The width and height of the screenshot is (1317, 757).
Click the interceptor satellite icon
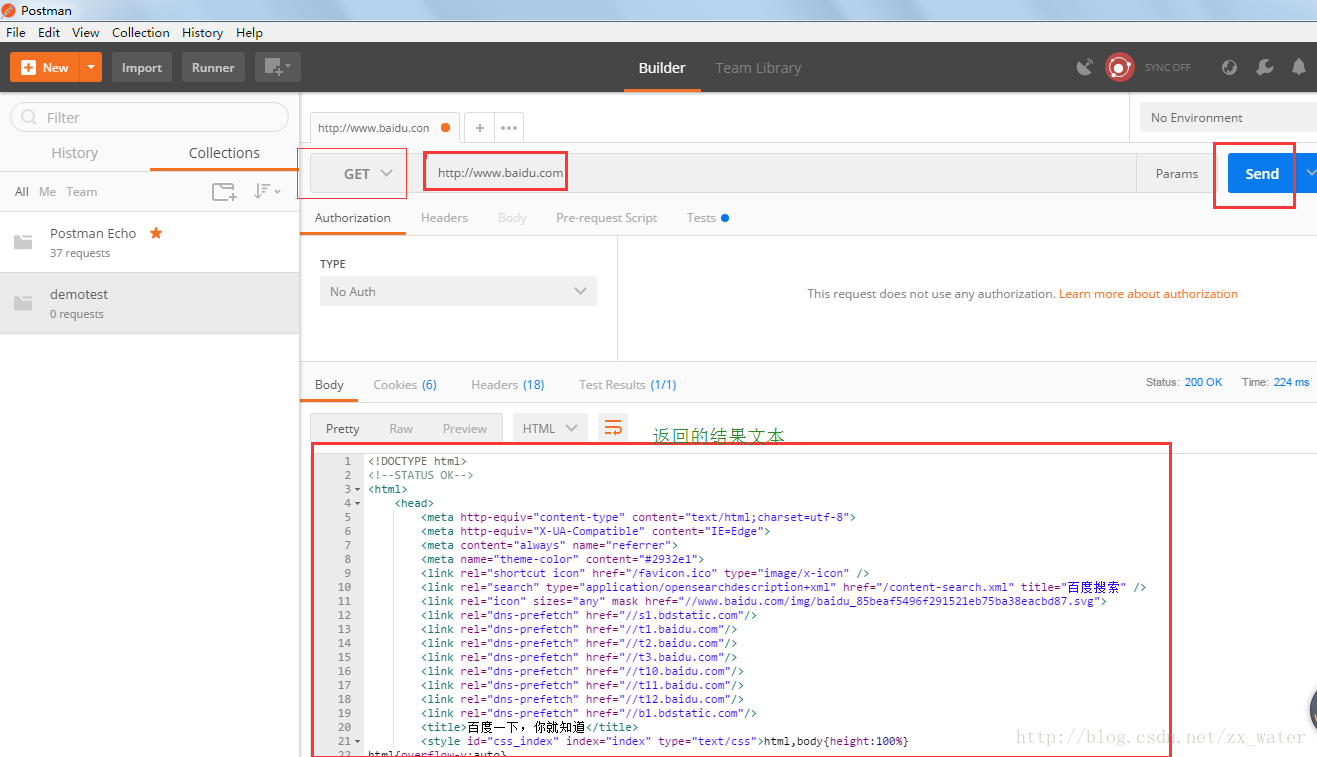(x=1085, y=67)
